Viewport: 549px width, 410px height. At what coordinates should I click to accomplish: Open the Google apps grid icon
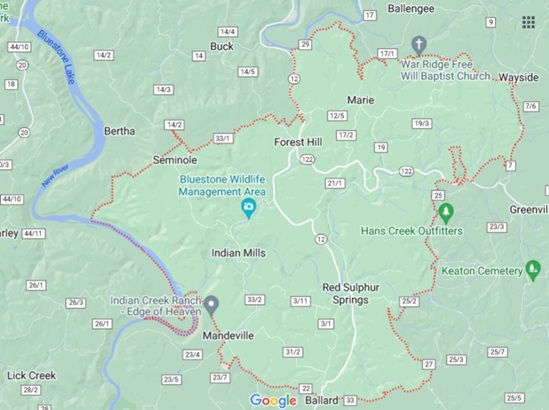pos(528,22)
